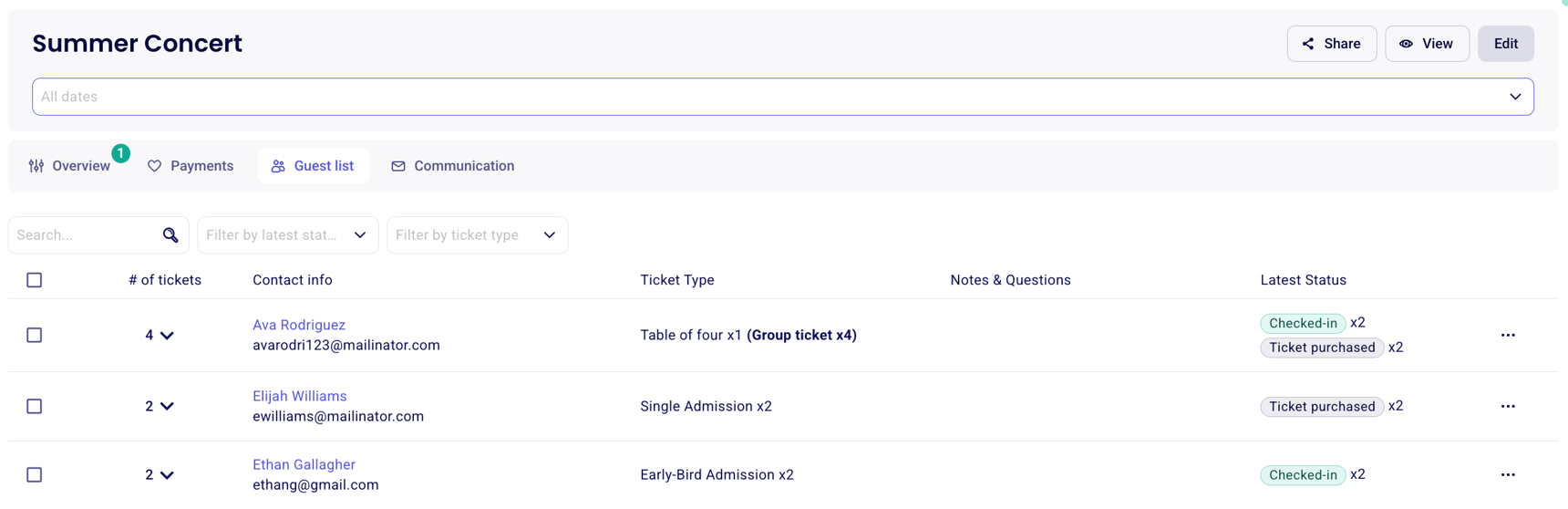Tick the checkbox for Ava Rodriguez

[x=35, y=335]
